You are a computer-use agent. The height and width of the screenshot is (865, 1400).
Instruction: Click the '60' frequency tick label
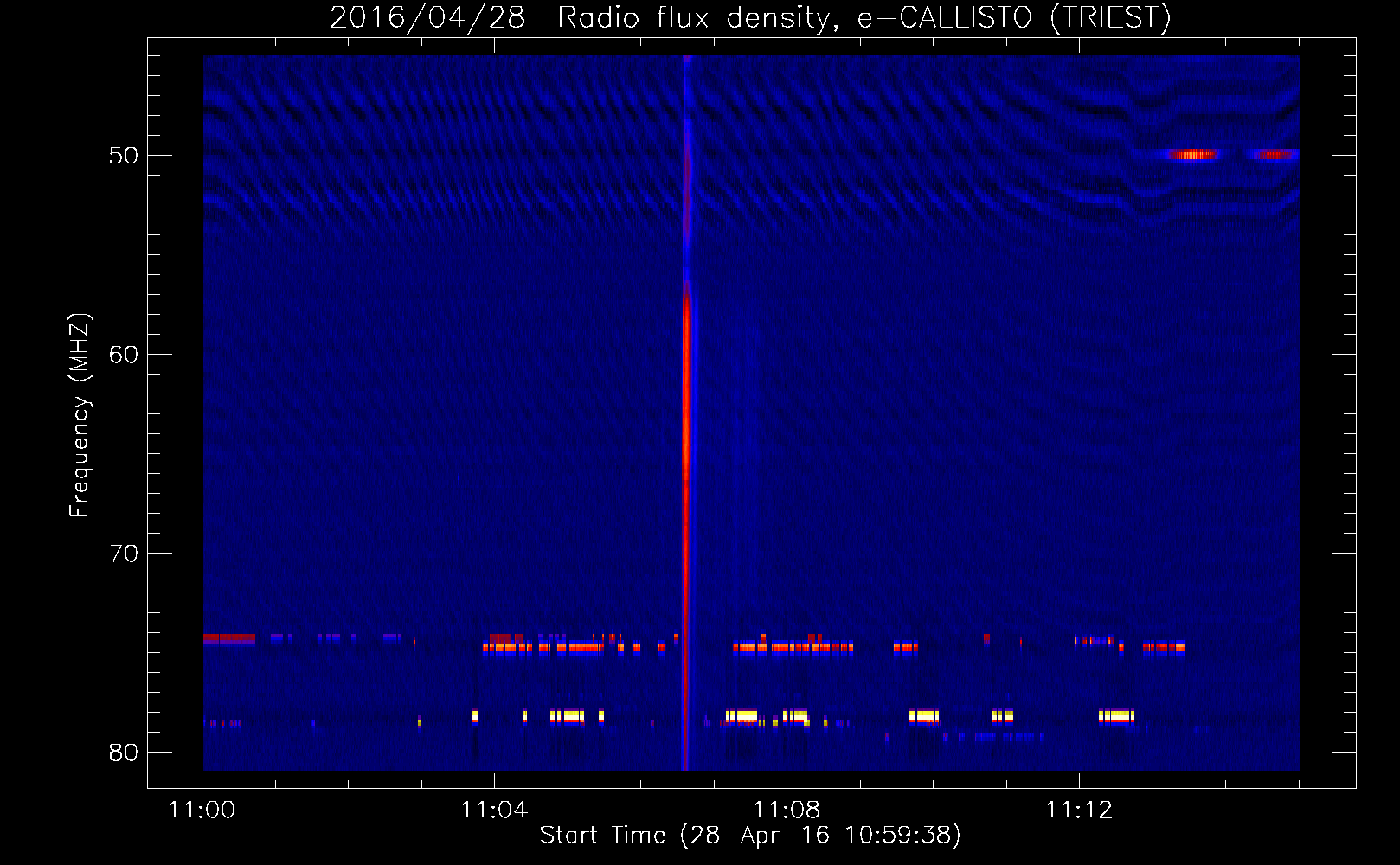point(124,355)
